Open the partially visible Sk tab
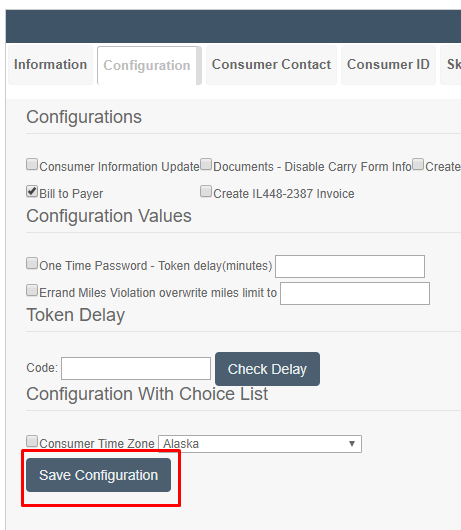 (451, 65)
